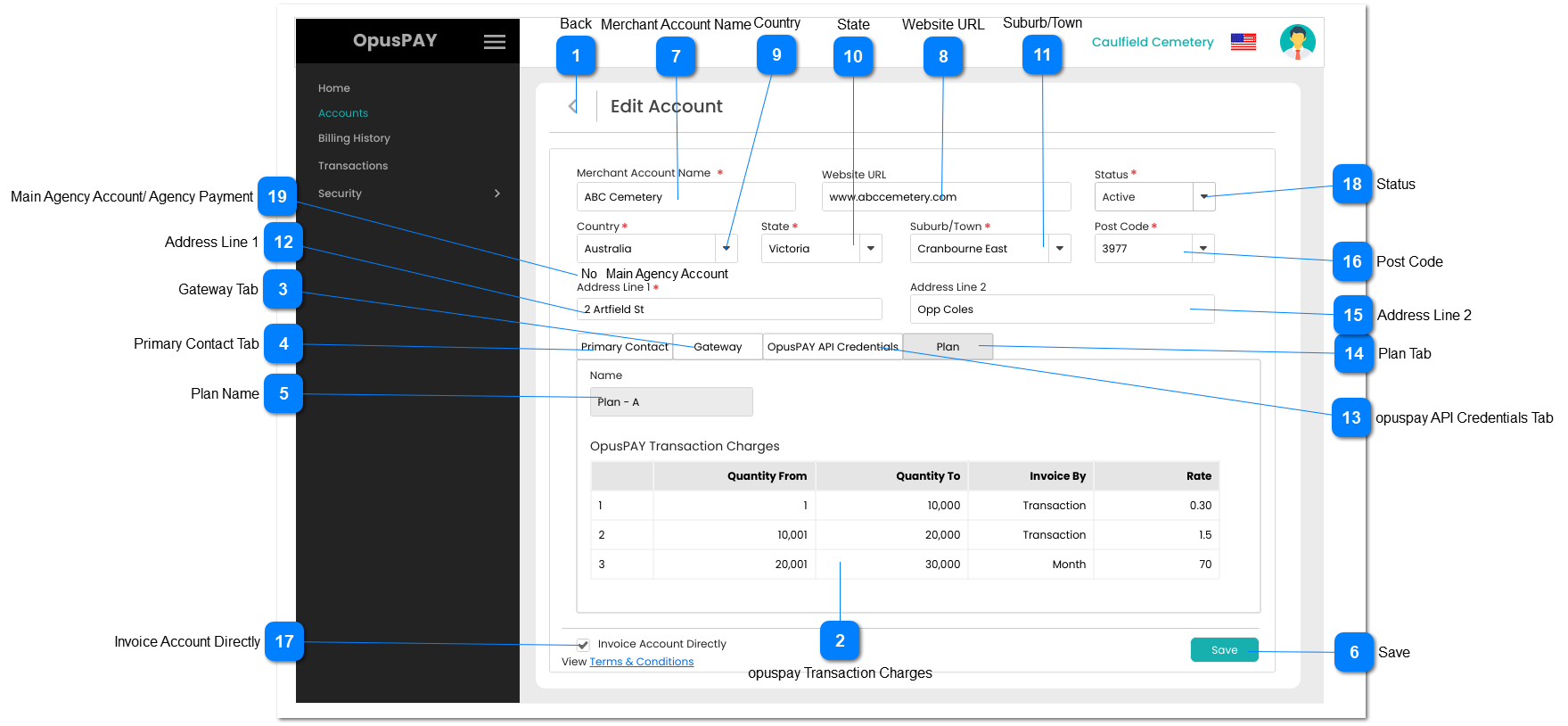Click the Website URL input field
This screenshot has width=1568, height=726.
pyautogui.click(x=945, y=197)
